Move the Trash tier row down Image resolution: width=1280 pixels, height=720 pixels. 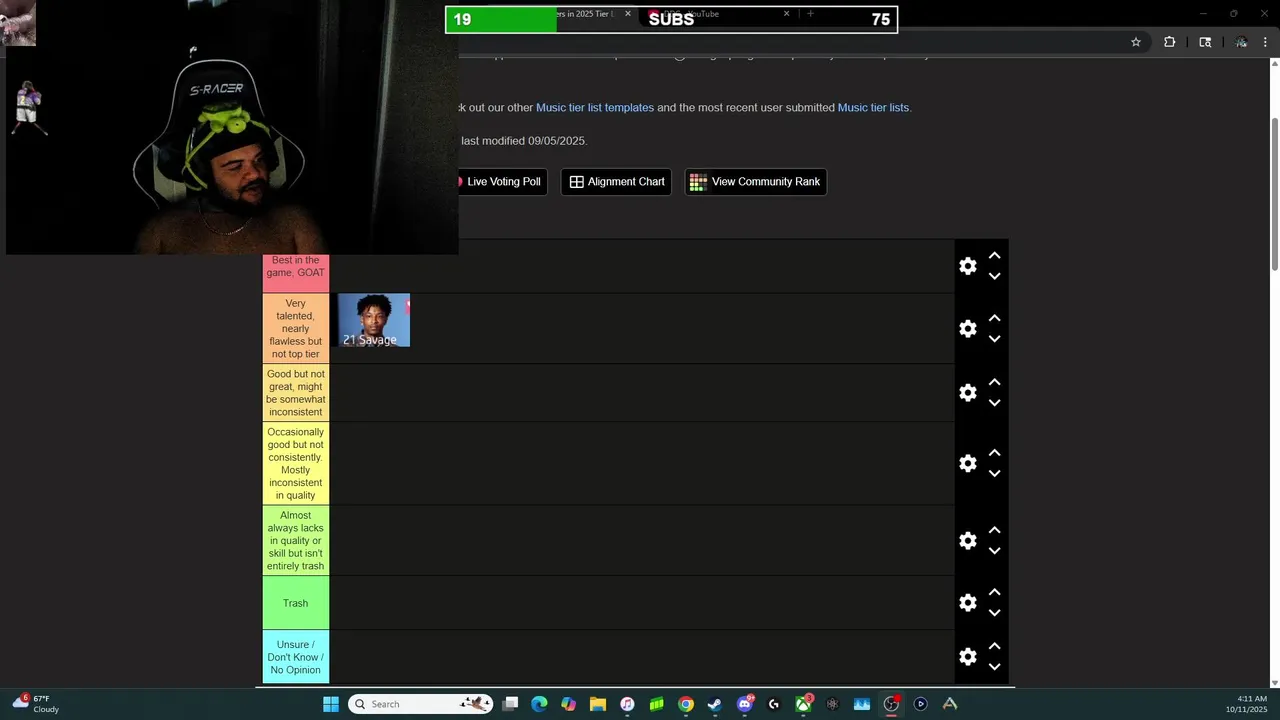click(x=994, y=613)
